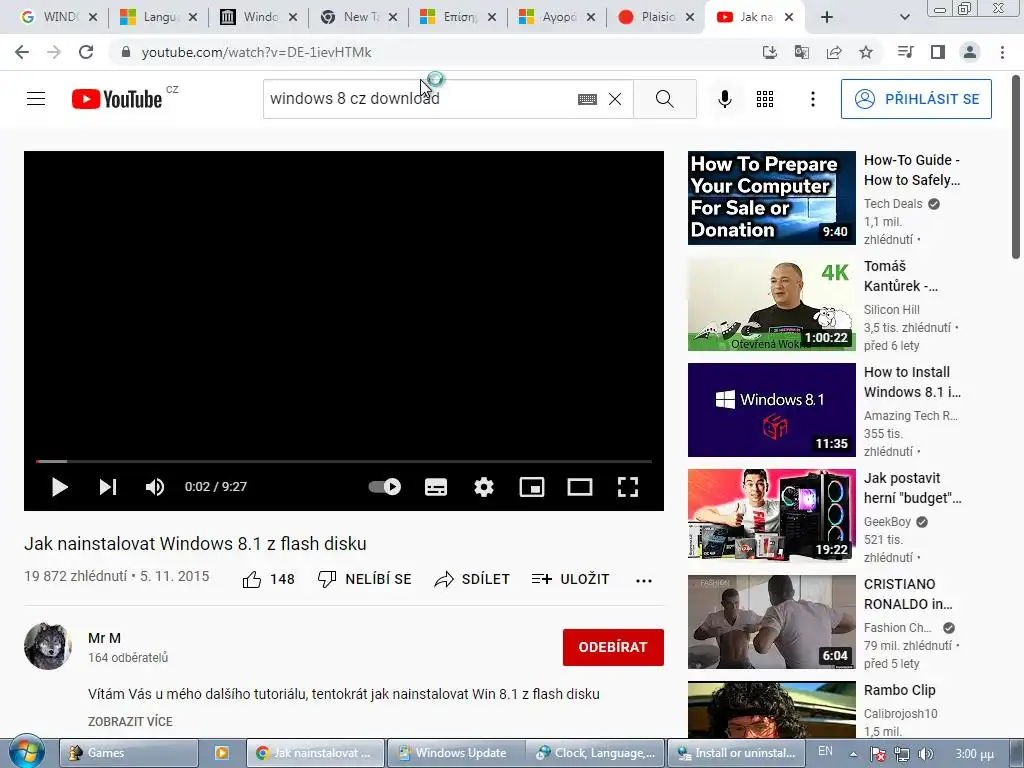
Task: Open more actions ellipsis under video
Action: (x=644, y=581)
